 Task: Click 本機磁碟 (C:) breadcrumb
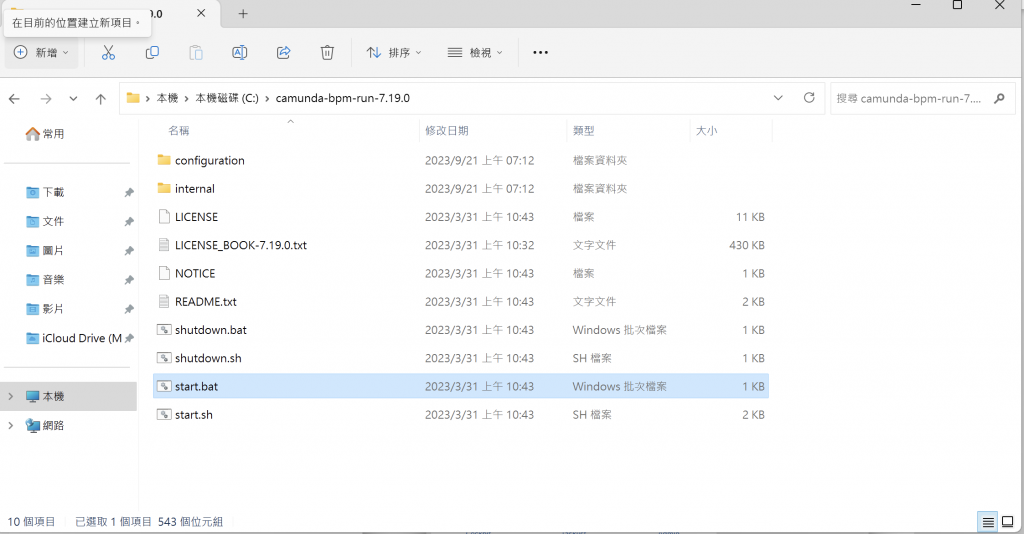tap(227, 98)
